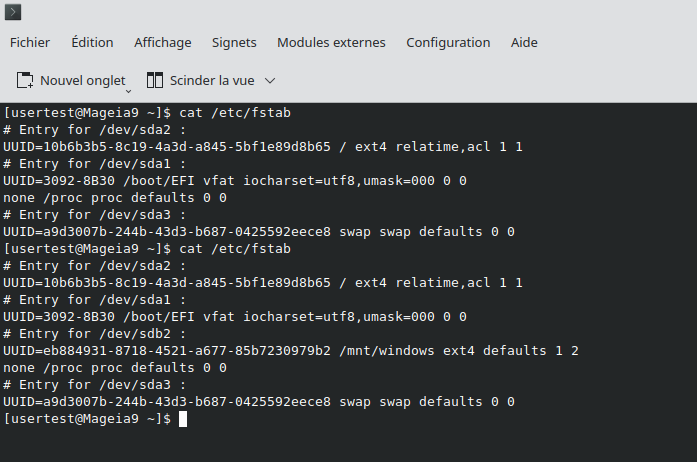Image resolution: width=697 pixels, height=462 pixels.
Task: Open the Configuration menu
Action: (448, 43)
